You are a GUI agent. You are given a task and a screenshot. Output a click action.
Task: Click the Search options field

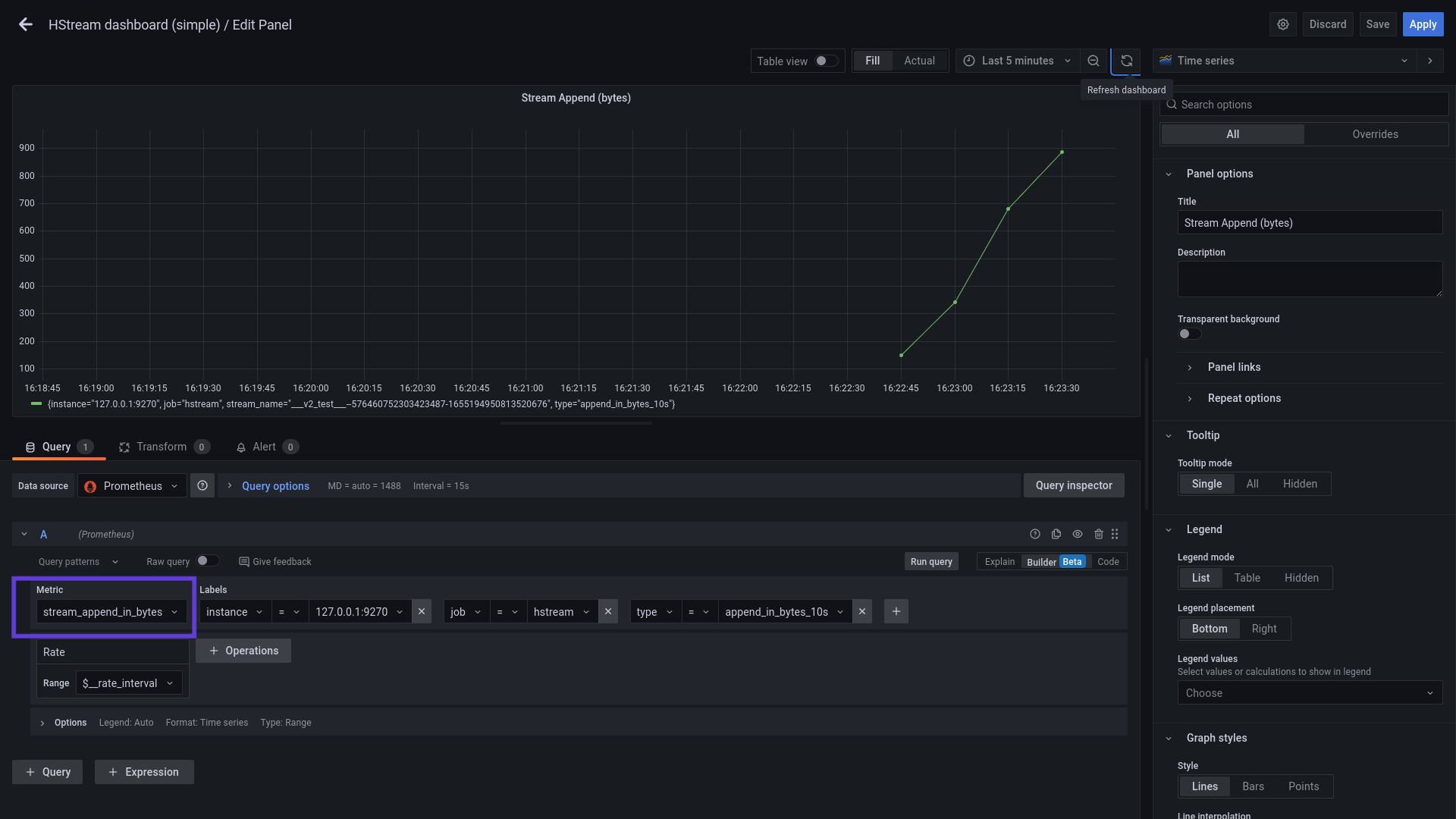[1304, 104]
